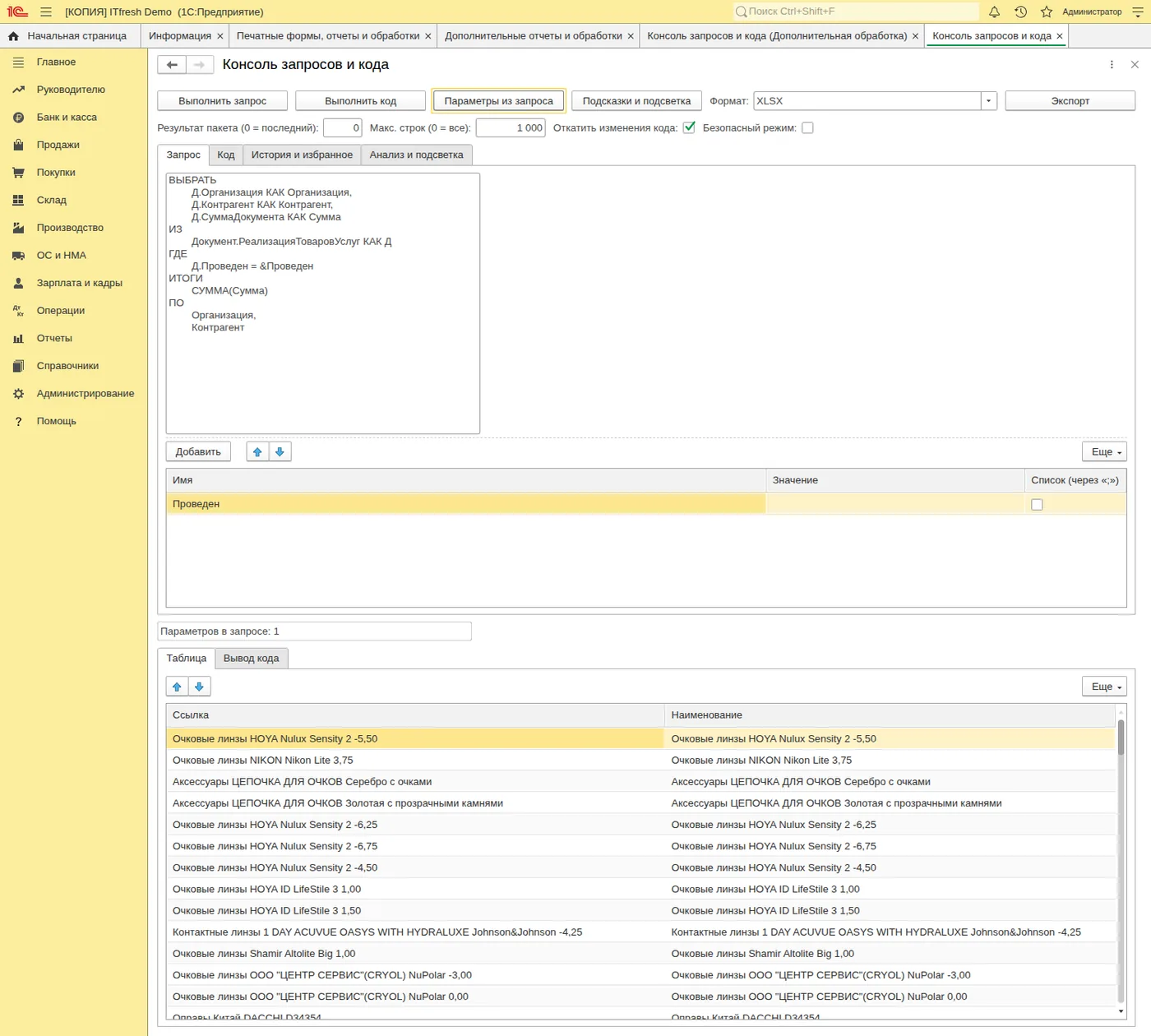The image size is (1151, 1036).
Task: Open the form's three-dot more actions menu
Action: pyautogui.click(x=1112, y=65)
